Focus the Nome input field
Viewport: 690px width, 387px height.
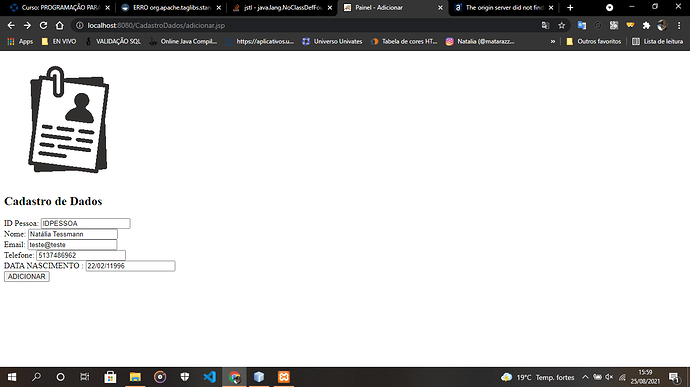click(73, 234)
